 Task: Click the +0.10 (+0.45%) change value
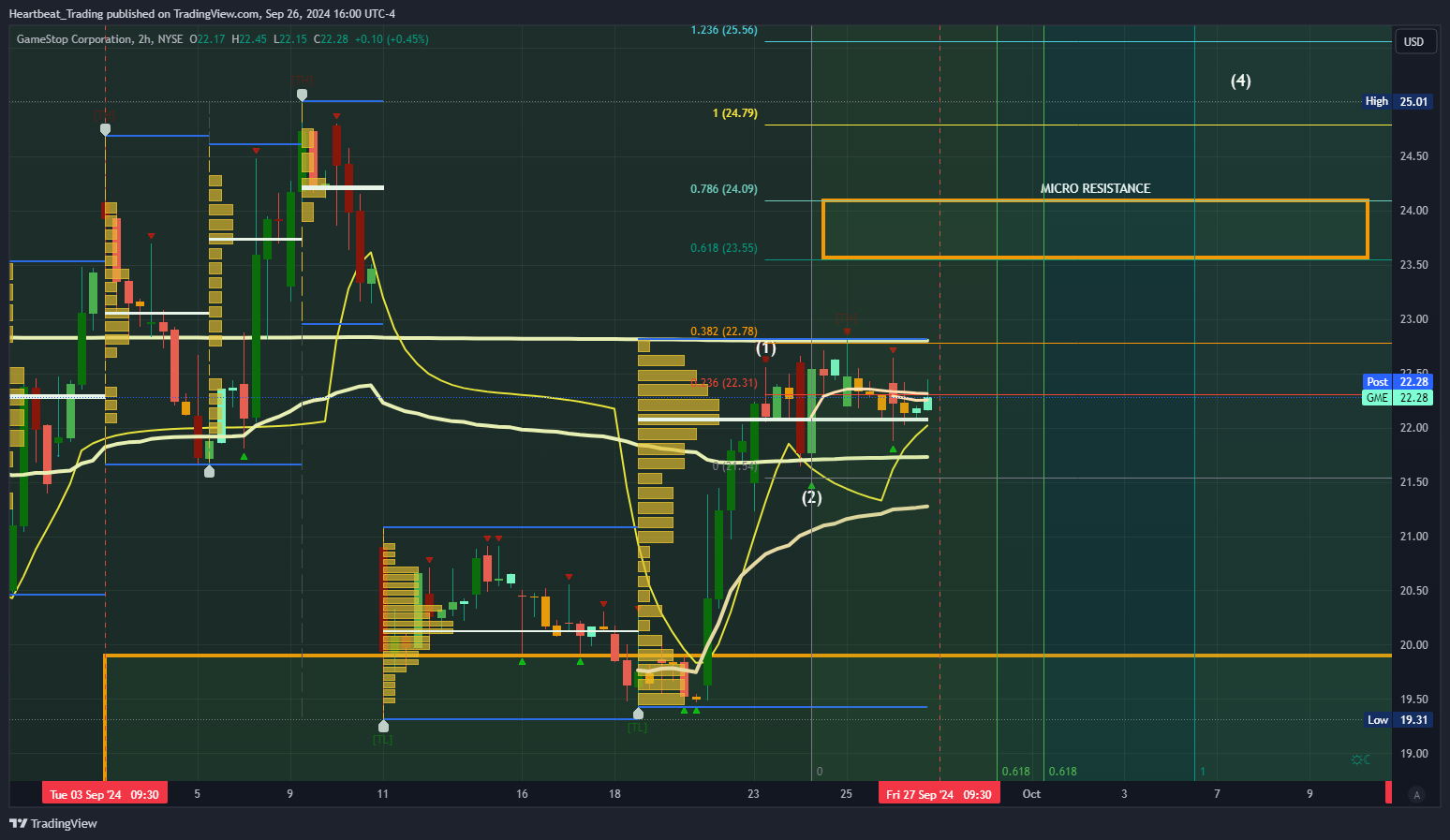pos(392,39)
